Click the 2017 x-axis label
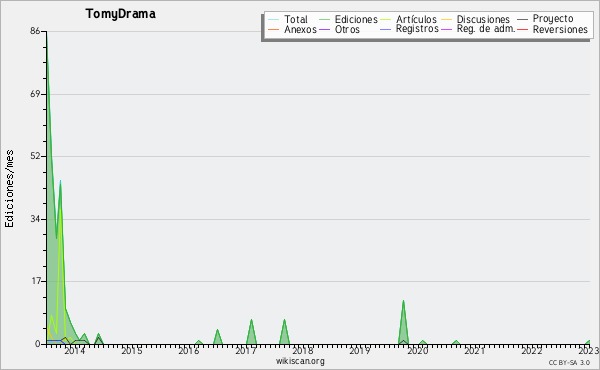 246,351
